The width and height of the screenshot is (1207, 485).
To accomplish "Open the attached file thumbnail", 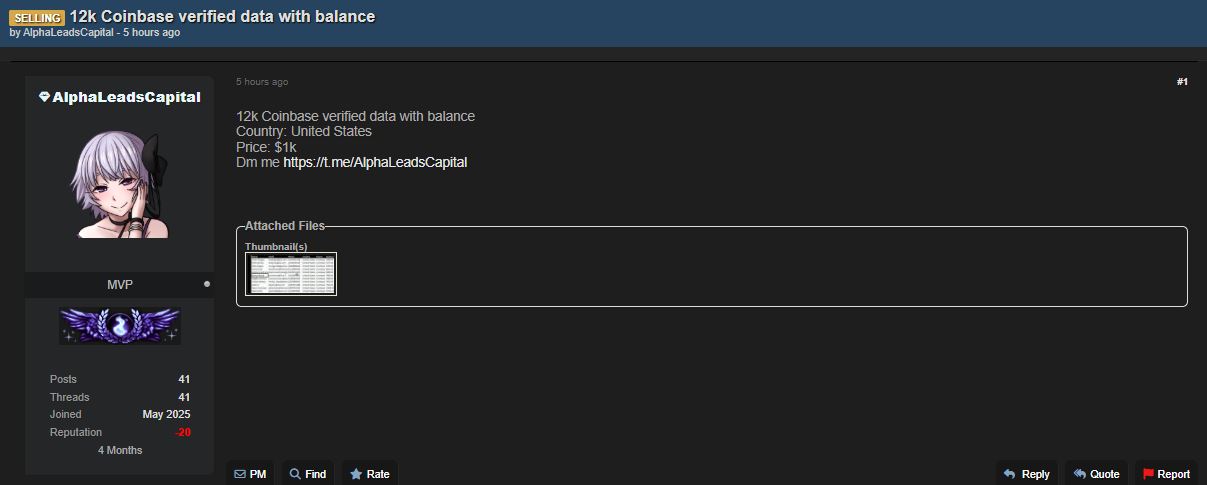I will click(x=292, y=274).
